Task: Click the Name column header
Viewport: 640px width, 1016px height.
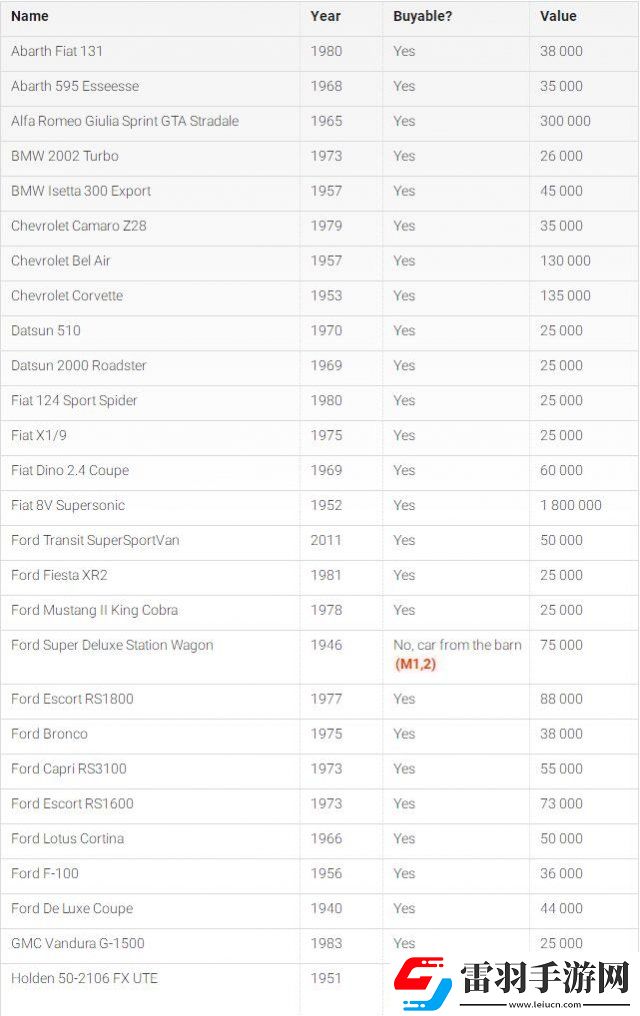Action: (30, 16)
